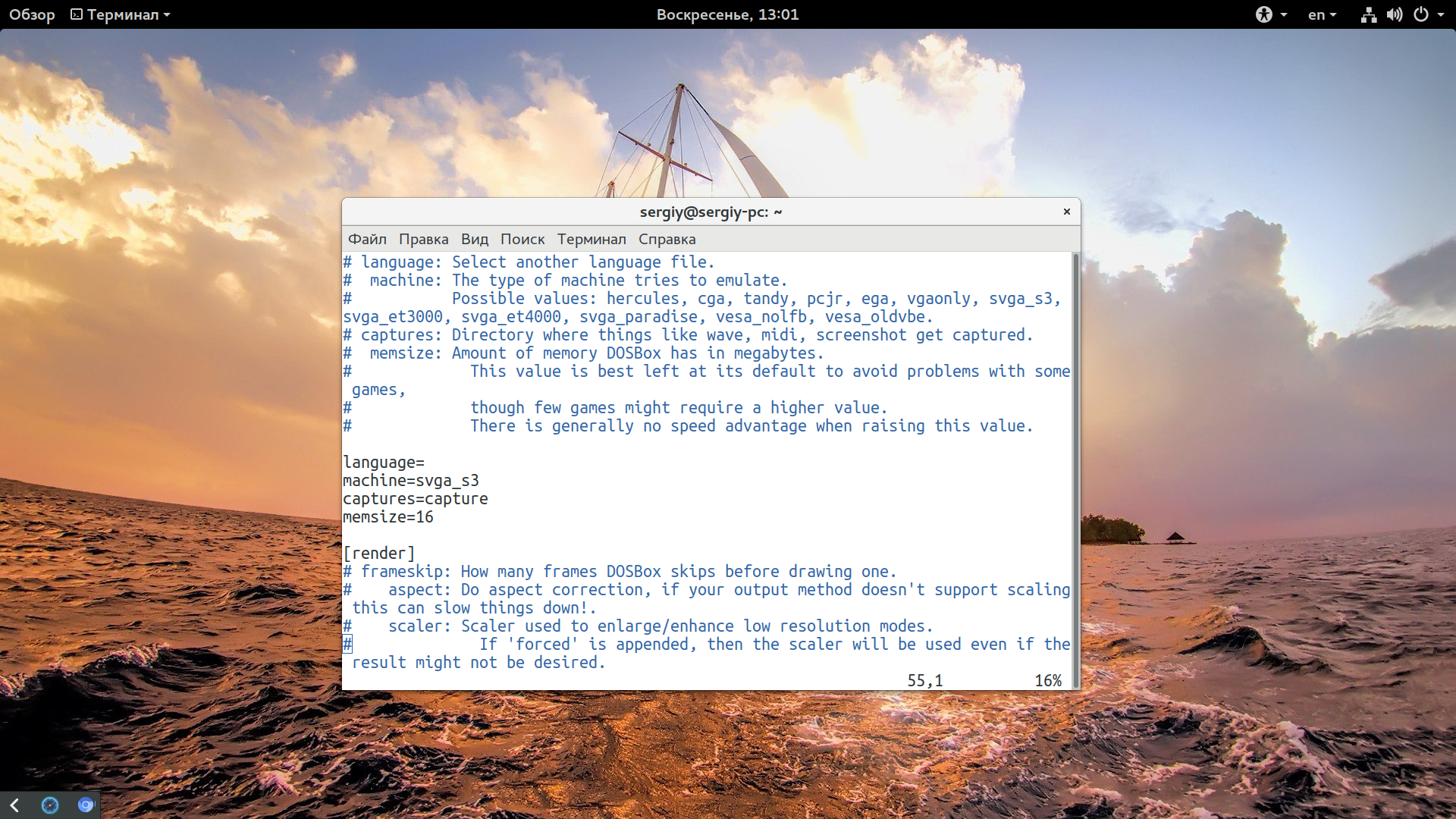
Task: Click the terminal title sergiy@sergiy-pc: ~
Action: pyautogui.click(x=711, y=212)
